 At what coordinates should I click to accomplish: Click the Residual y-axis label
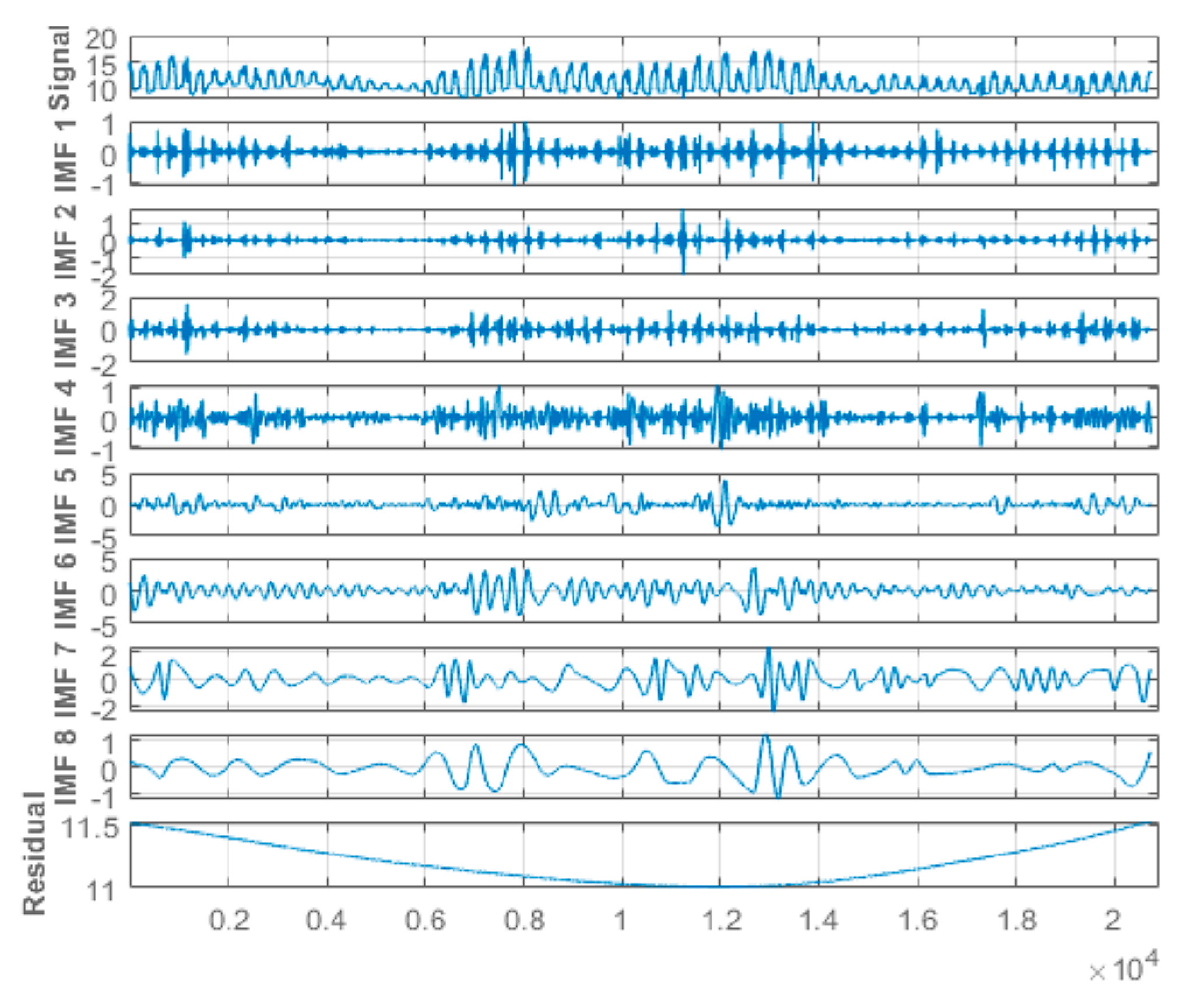click(34, 853)
